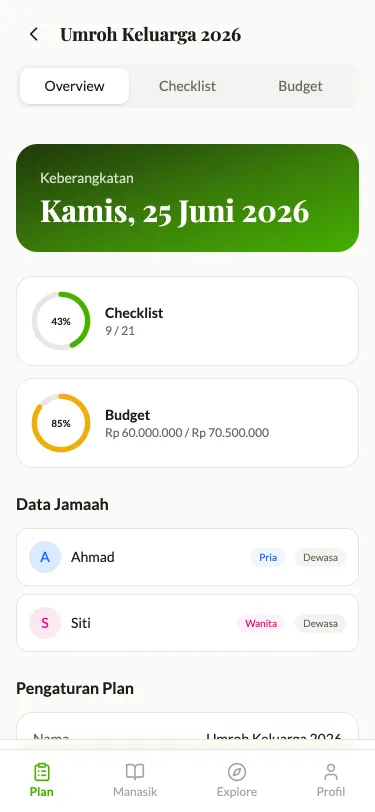Image resolution: width=375 pixels, height=812 pixels.
Task: Open the Budget Rp 60.000.000 card
Action: 188,423
